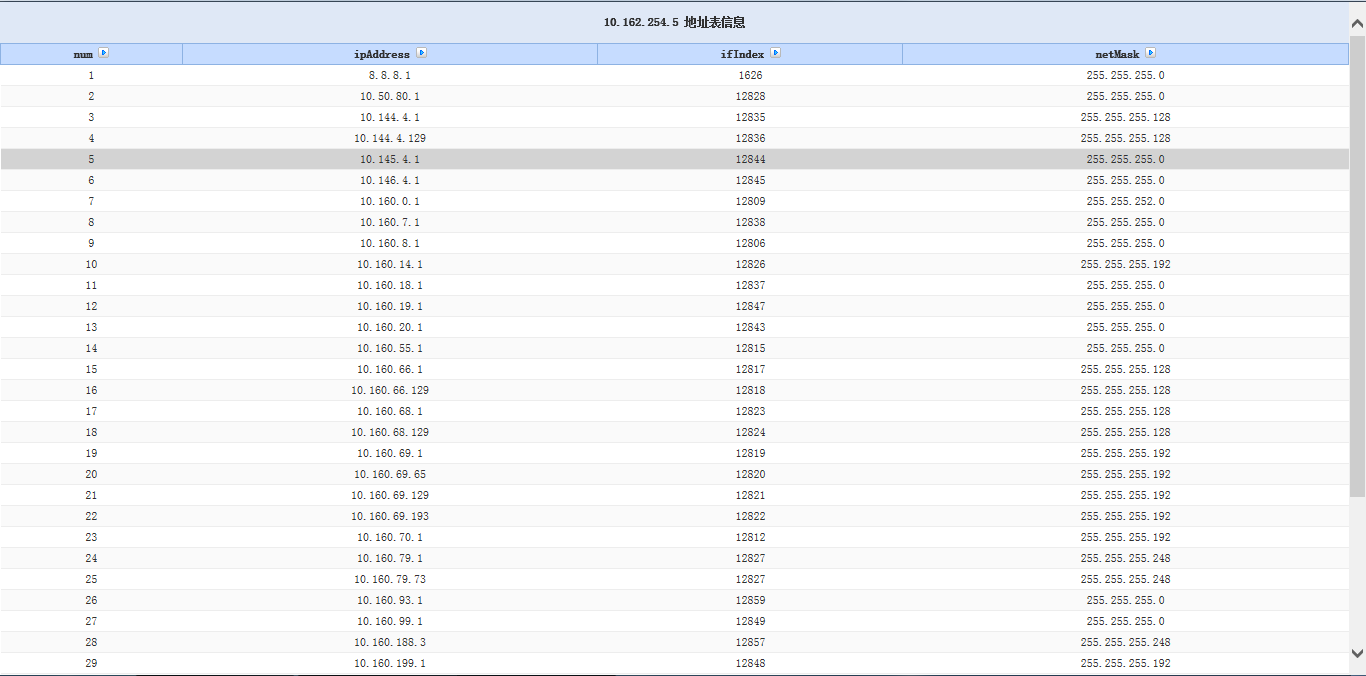Click the sort arrow icon beside ipAddress
The width and height of the screenshot is (1366, 676).
422,54
